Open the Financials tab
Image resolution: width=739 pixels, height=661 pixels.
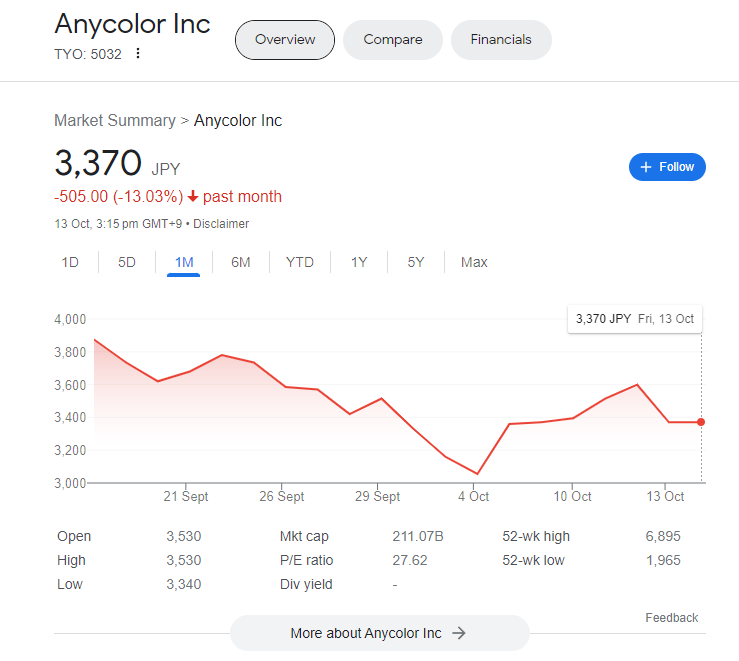pos(501,40)
